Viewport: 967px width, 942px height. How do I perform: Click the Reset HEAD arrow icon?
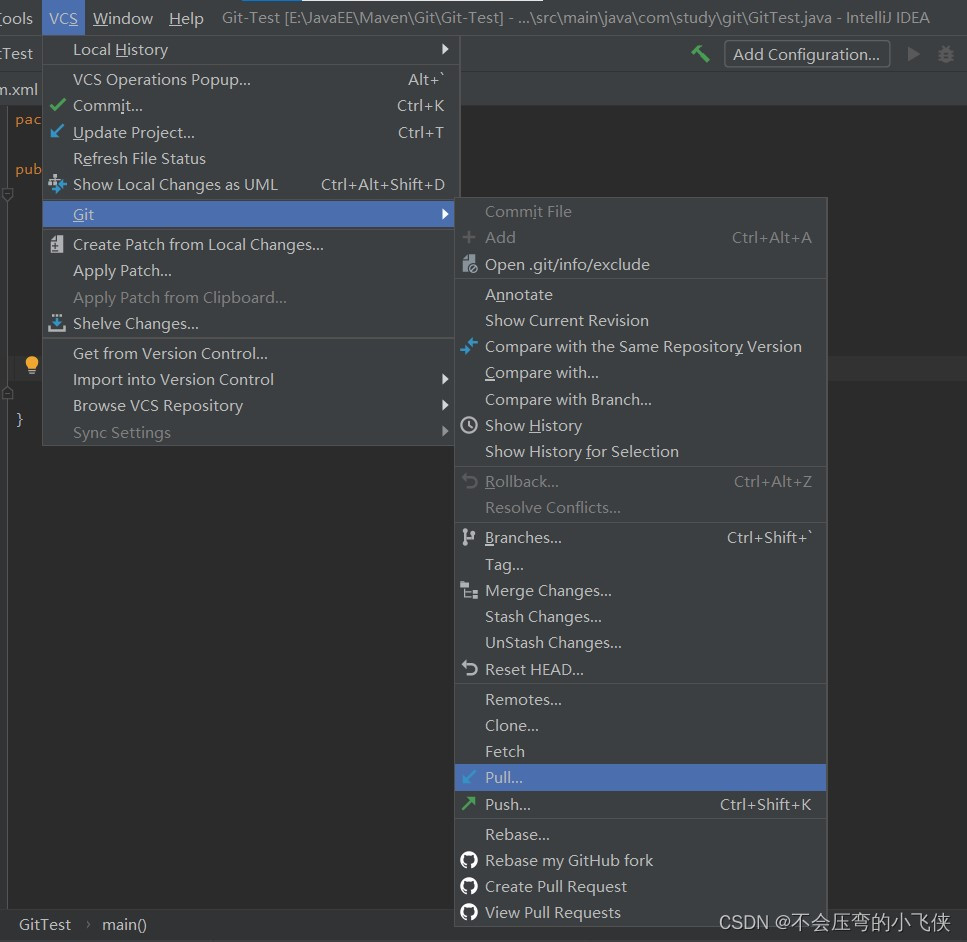coord(469,669)
